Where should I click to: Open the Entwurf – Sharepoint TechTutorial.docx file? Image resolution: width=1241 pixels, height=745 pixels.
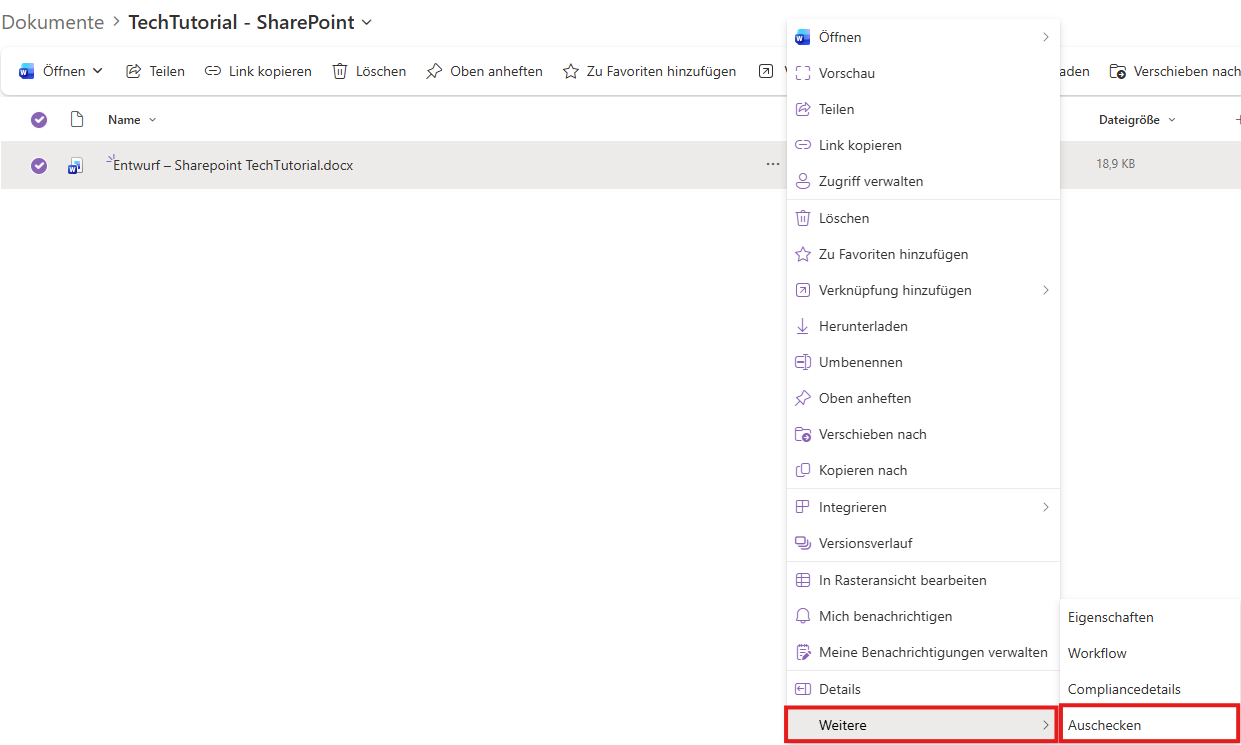tap(233, 165)
